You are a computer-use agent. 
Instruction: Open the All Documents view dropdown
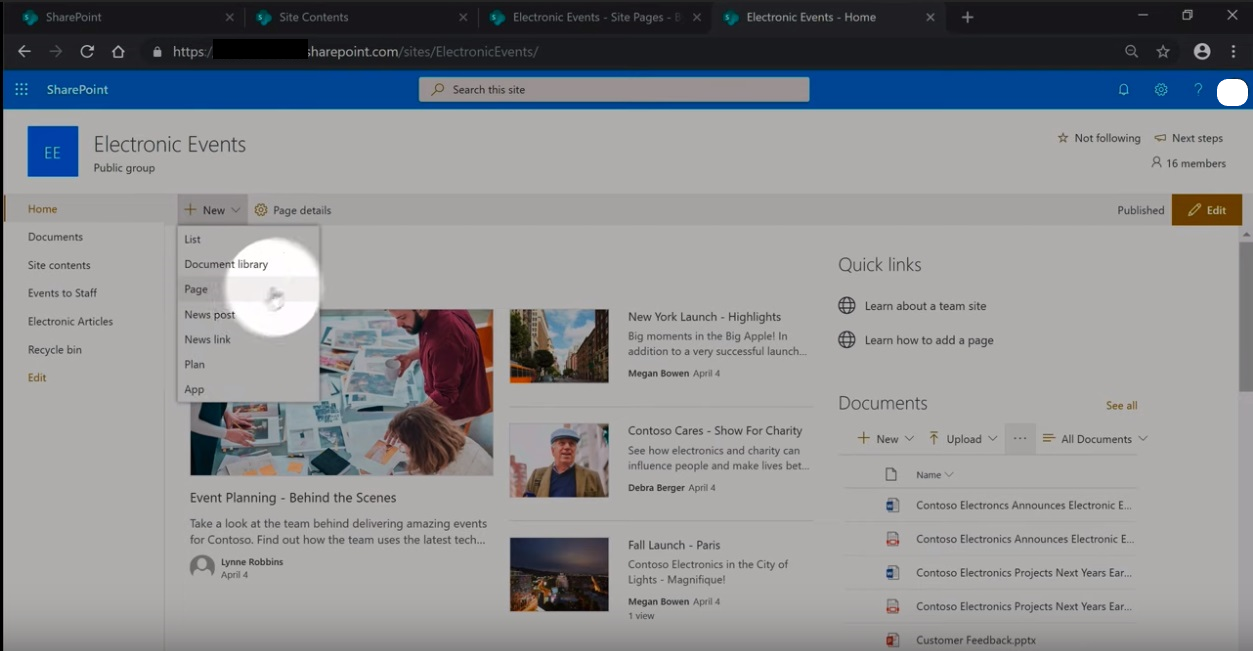(x=1095, y=439)
